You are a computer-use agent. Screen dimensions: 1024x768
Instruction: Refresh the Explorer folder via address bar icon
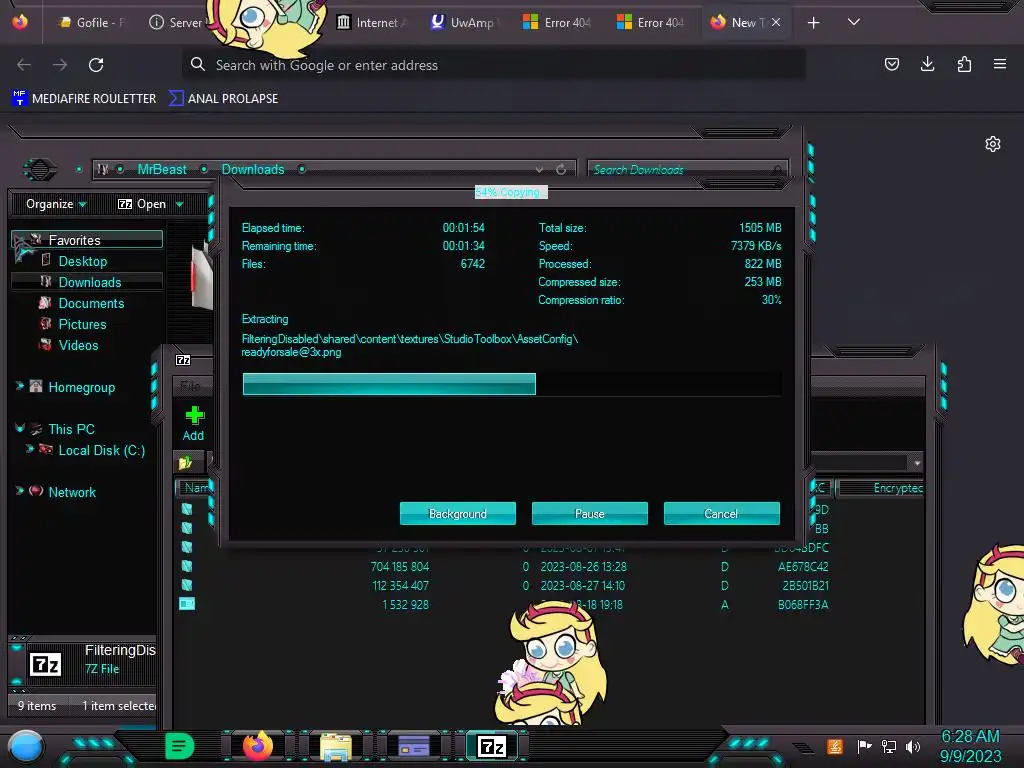point(561,170)
